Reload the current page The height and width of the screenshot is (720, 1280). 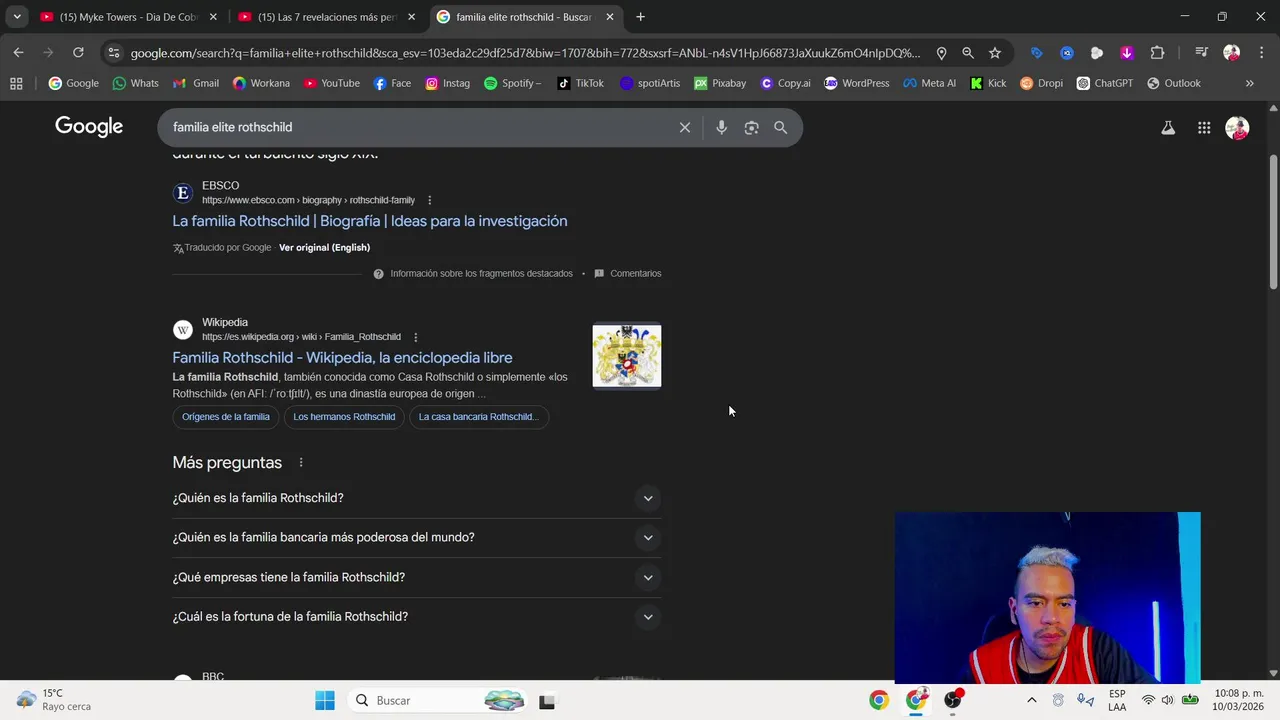(x=78, y=53)
